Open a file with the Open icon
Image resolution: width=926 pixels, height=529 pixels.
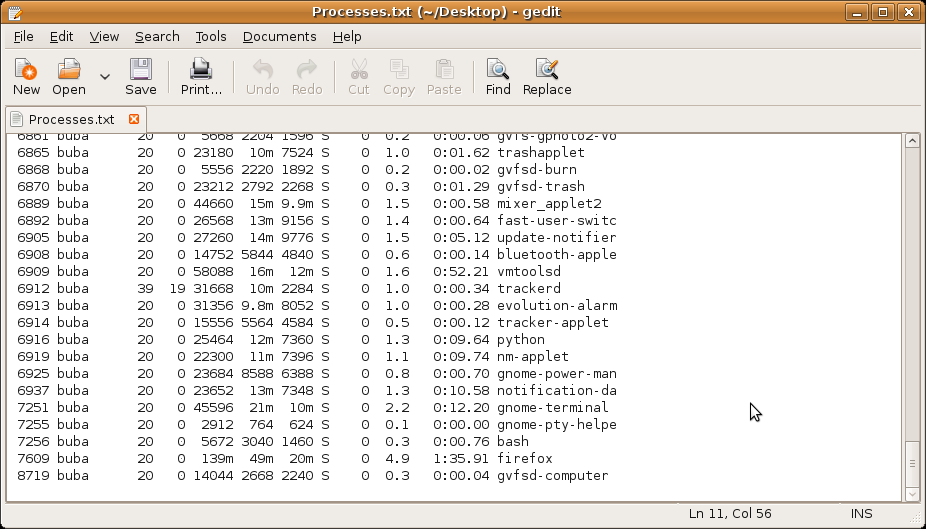click(x=69, y=77)
